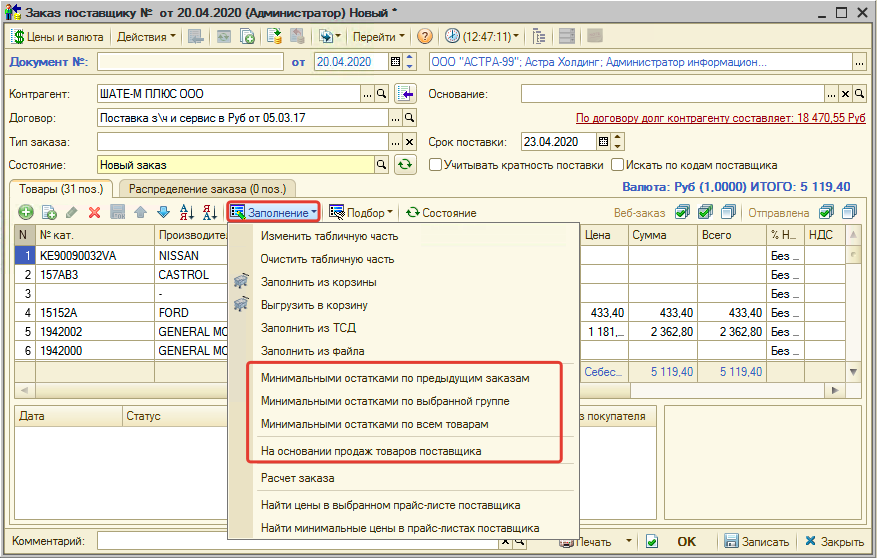The height and width of the screenshot is (558, 877).
Task: Open the Подбор dropdown
Action: 361,212
